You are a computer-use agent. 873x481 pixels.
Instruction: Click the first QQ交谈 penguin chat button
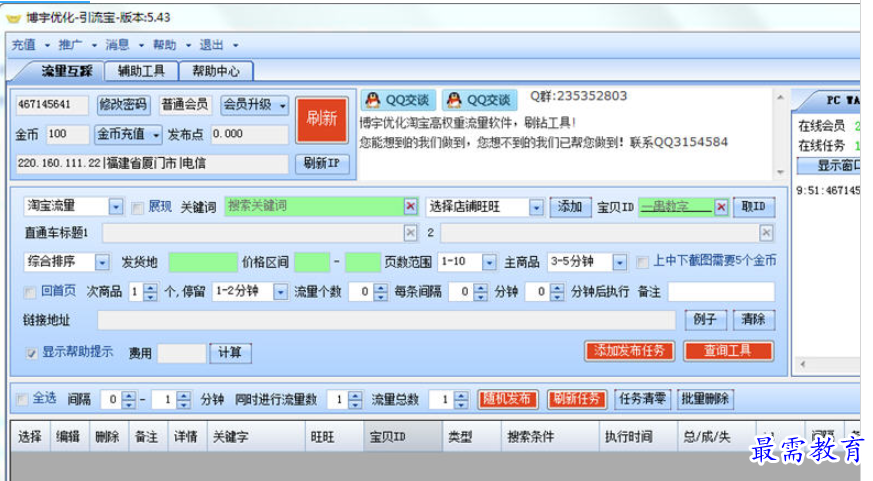click(396, 100)
